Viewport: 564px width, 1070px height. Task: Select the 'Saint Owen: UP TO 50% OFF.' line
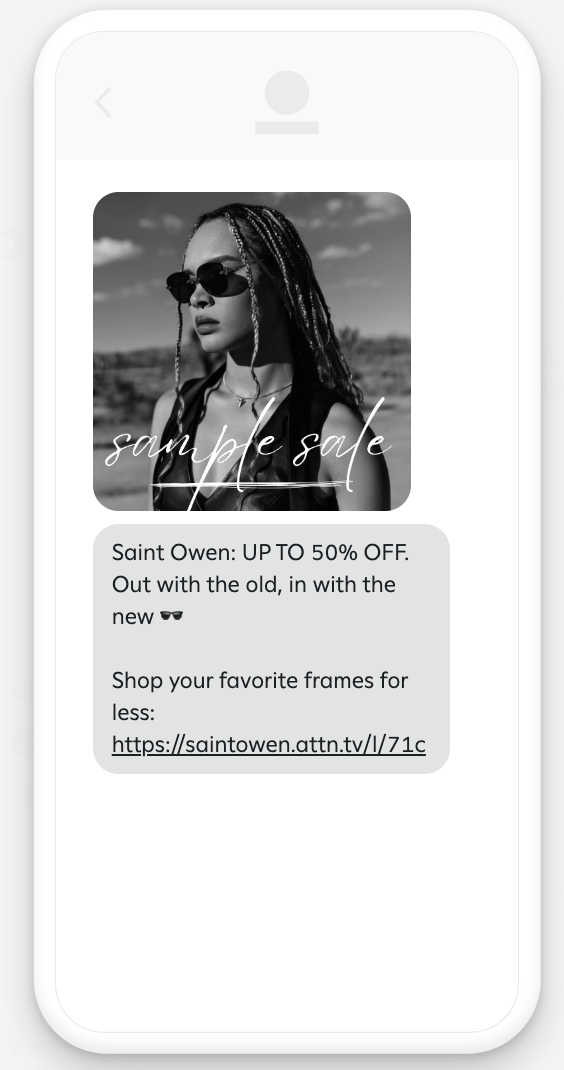point(260,553)
